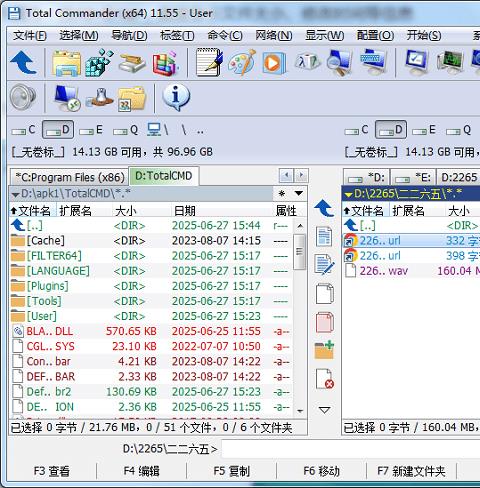Select drive D in right drive bar
480x488 pixels.
pos(391,130)
